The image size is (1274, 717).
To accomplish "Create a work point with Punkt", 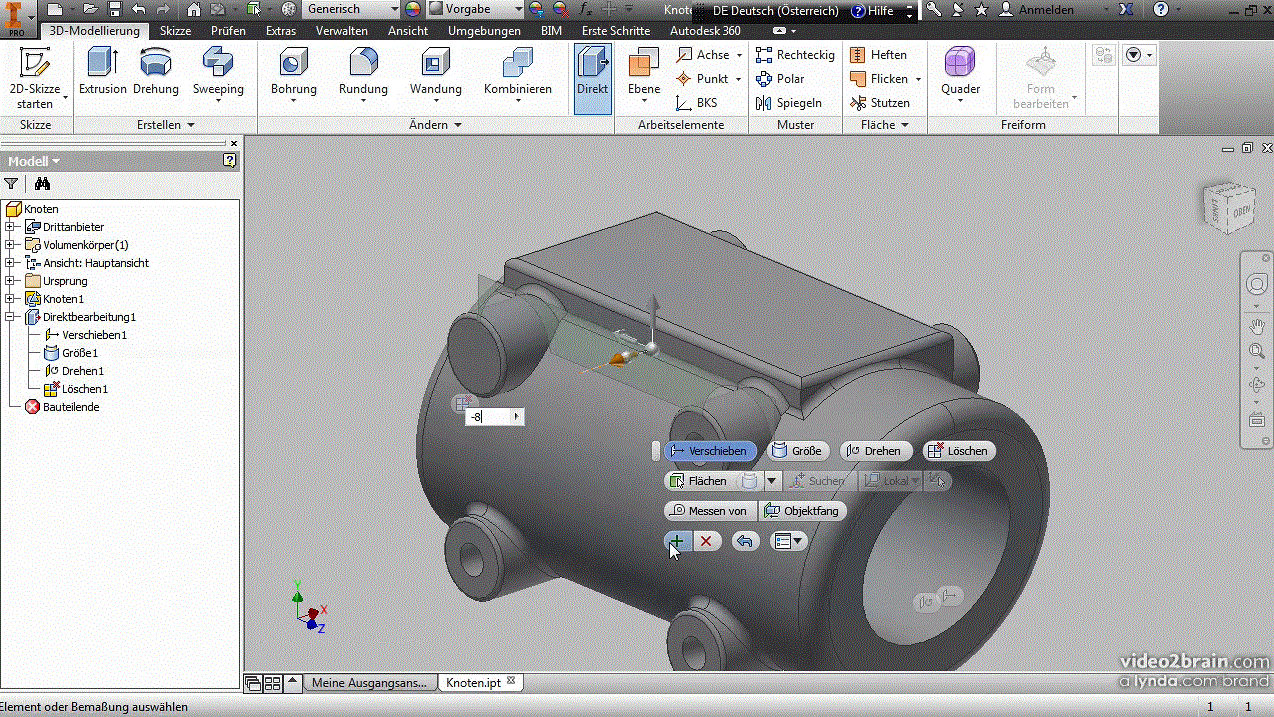I will [708, 79].
